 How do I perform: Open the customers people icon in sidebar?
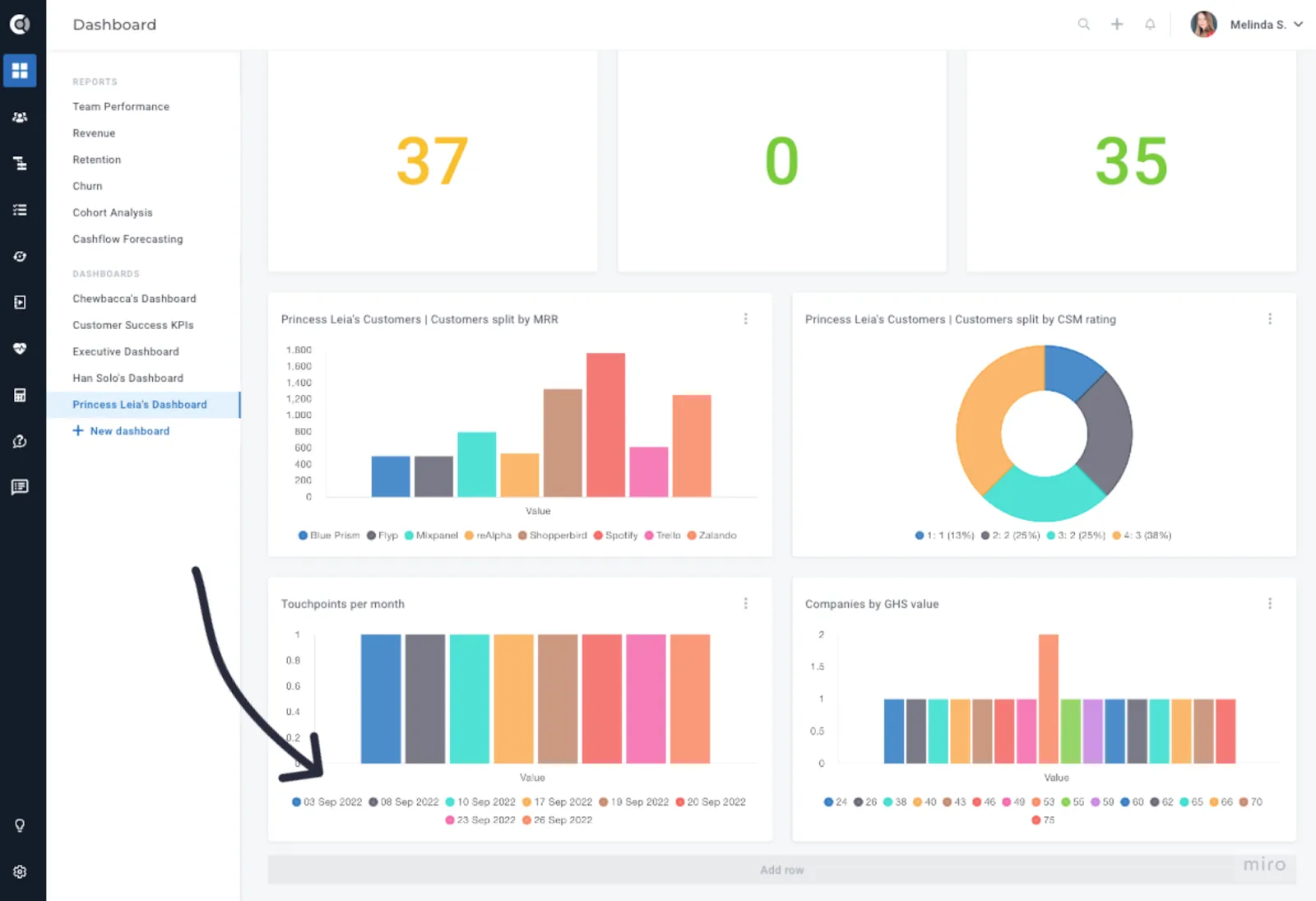click(x=20, y=118)
